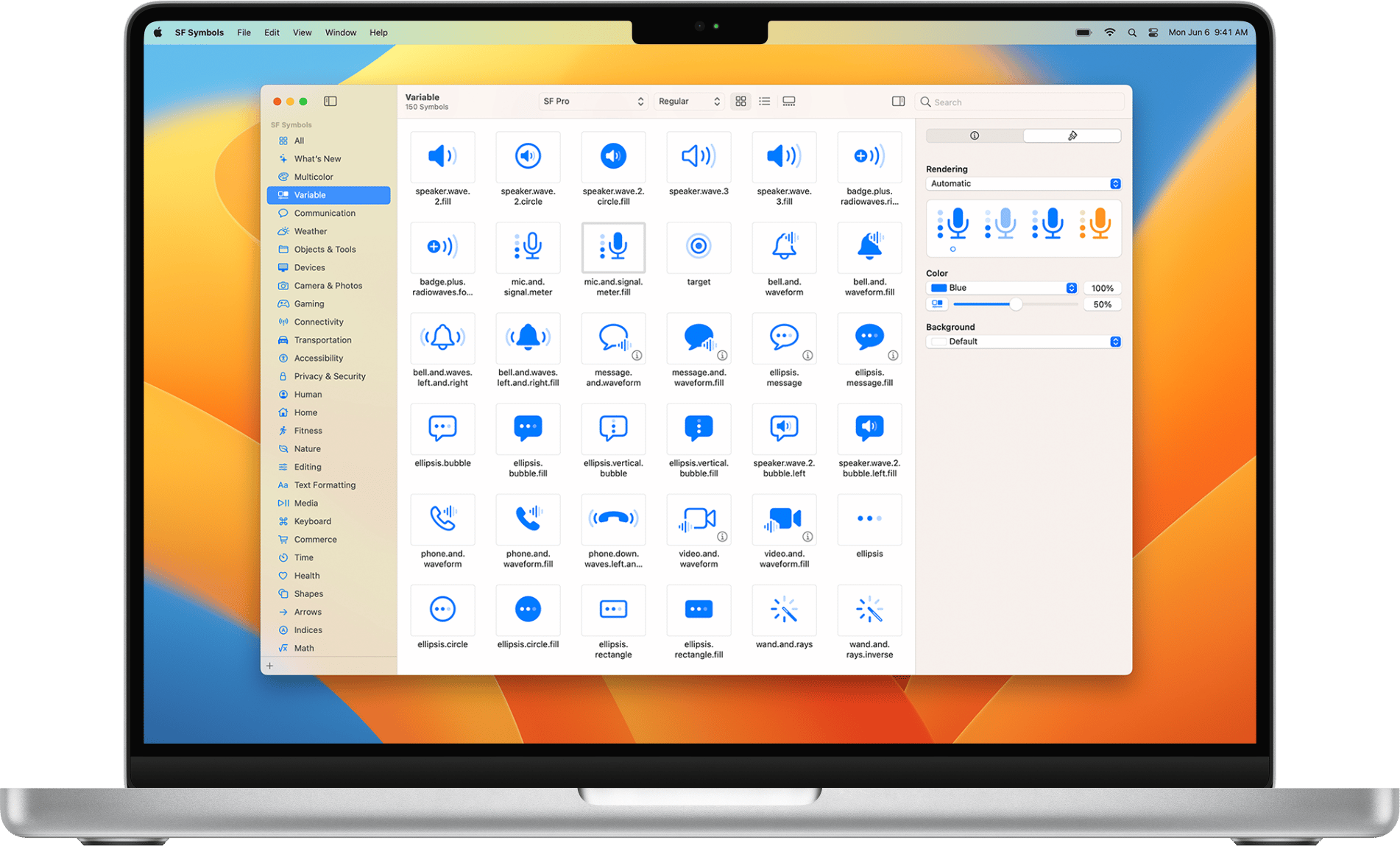Toggle the color swatch button beside the slider
The width and height of the screenshot is (1400, 846).
point(936,303)
